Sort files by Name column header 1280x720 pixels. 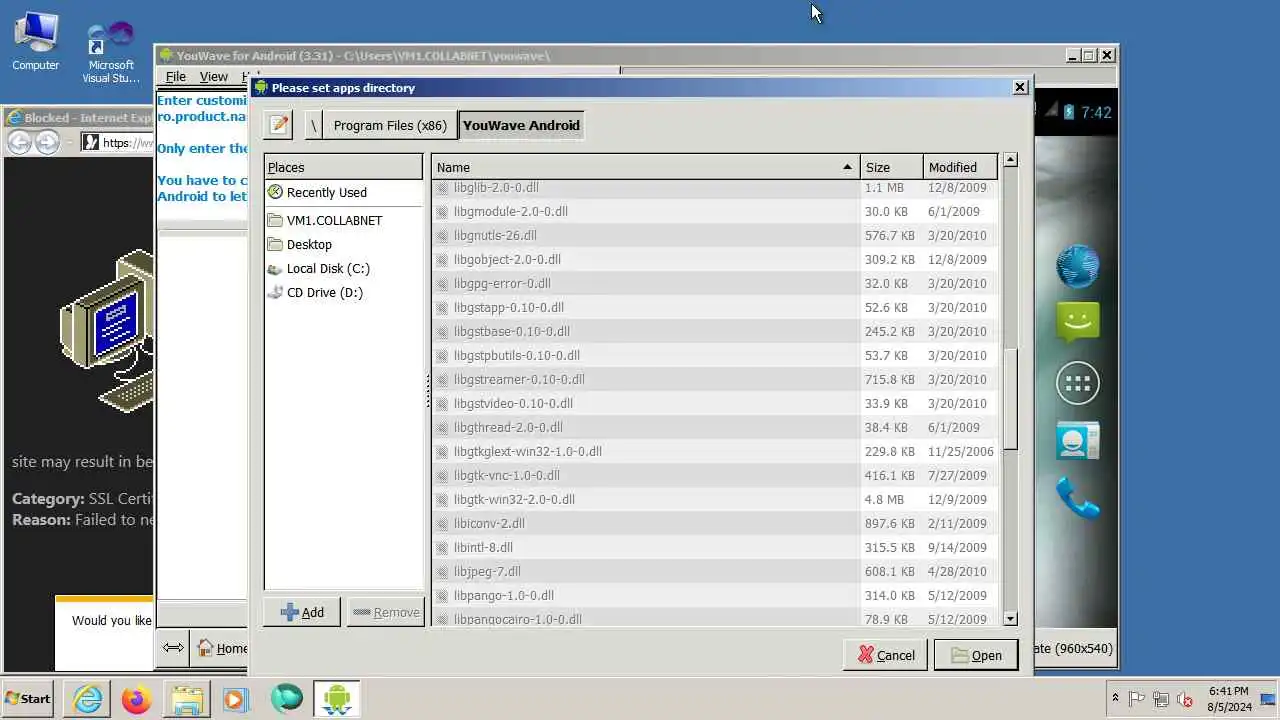(x=646, y=167)
